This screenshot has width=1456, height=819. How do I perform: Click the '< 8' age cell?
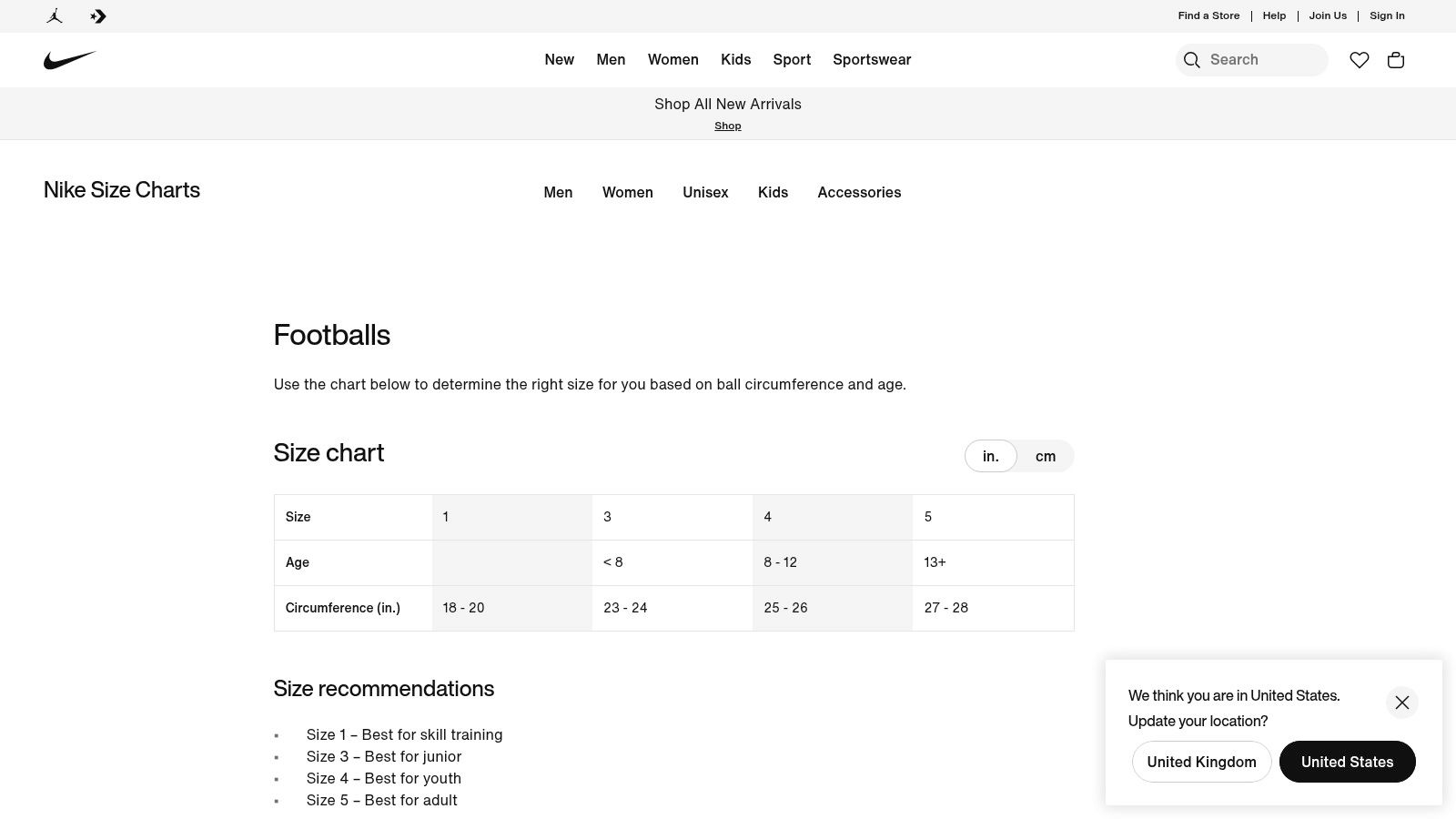tap(672, 562)
